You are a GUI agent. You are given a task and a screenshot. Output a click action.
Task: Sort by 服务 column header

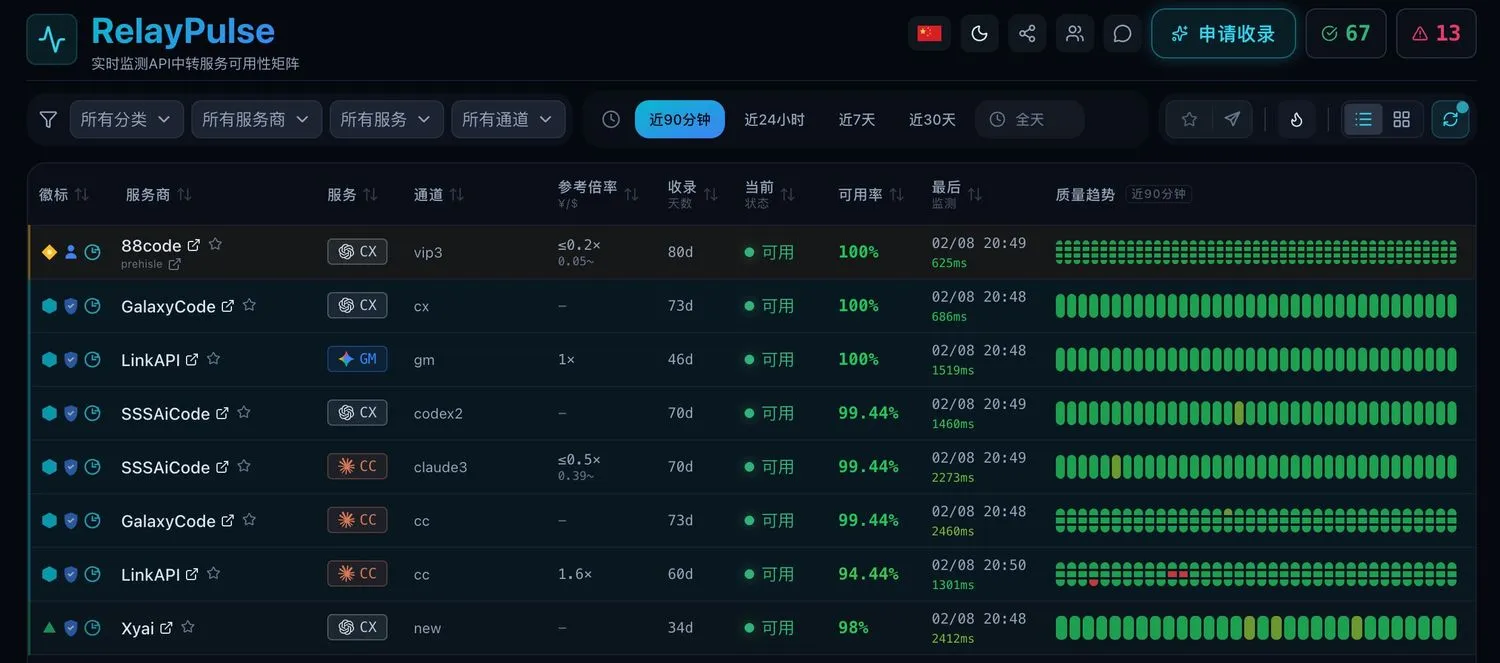pos(352,194)
